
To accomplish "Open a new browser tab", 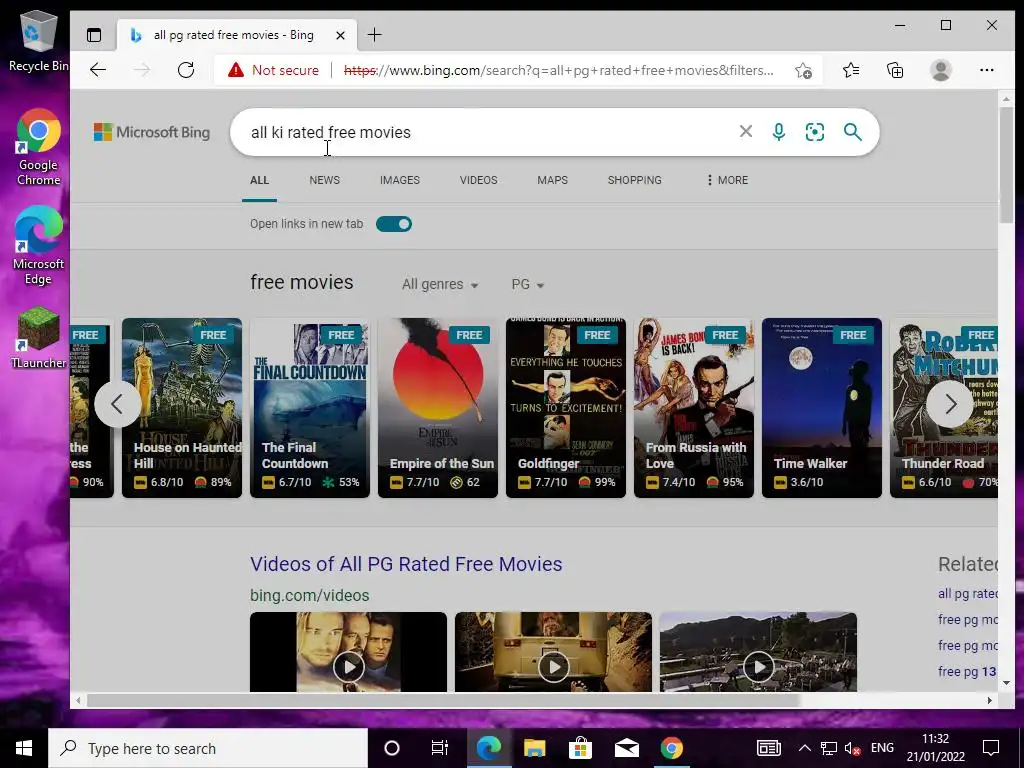I will click(375, 35).
